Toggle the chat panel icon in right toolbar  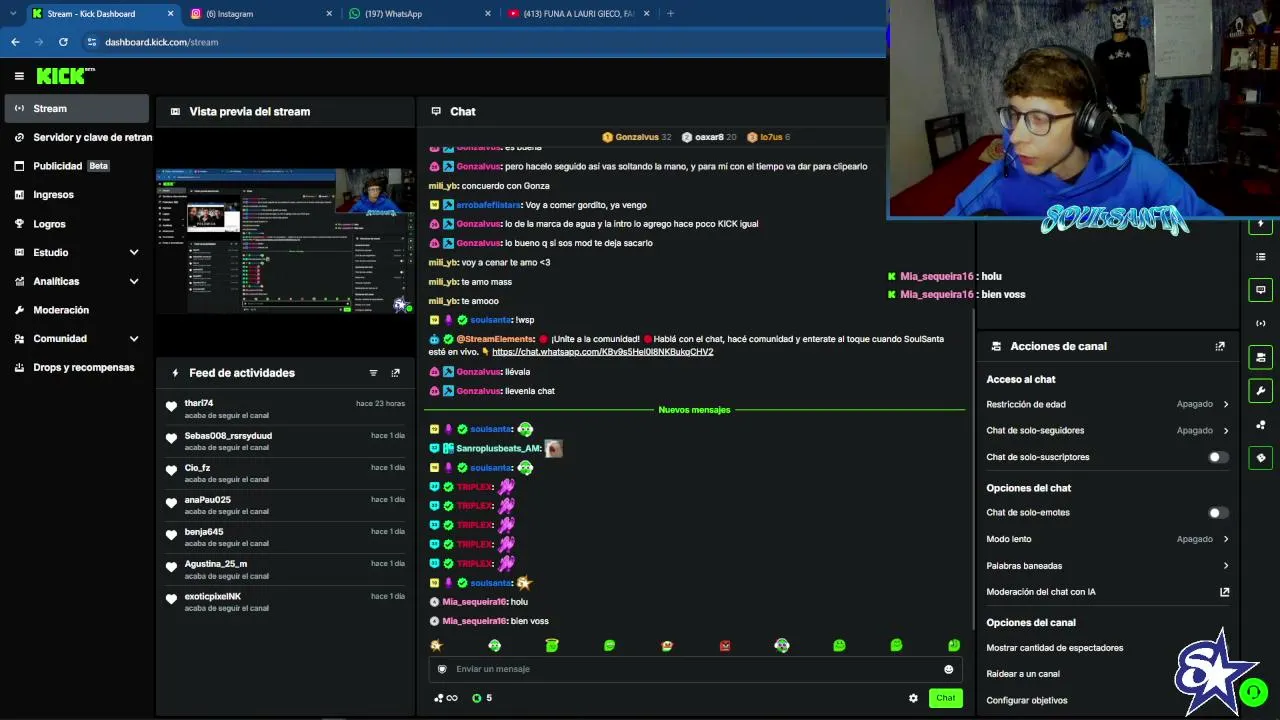1261,290
